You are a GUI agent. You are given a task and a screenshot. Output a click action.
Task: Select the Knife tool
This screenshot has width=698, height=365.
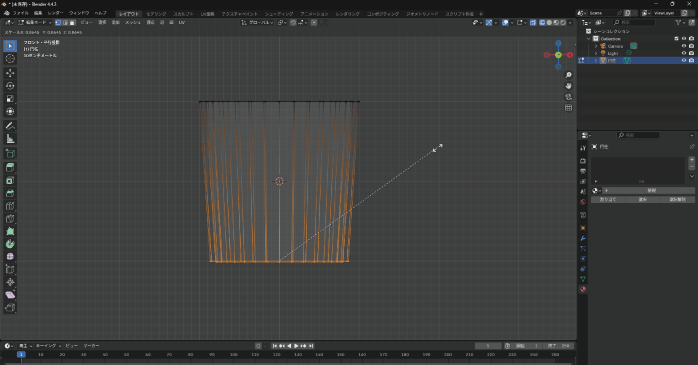click(x=10, y=219)
